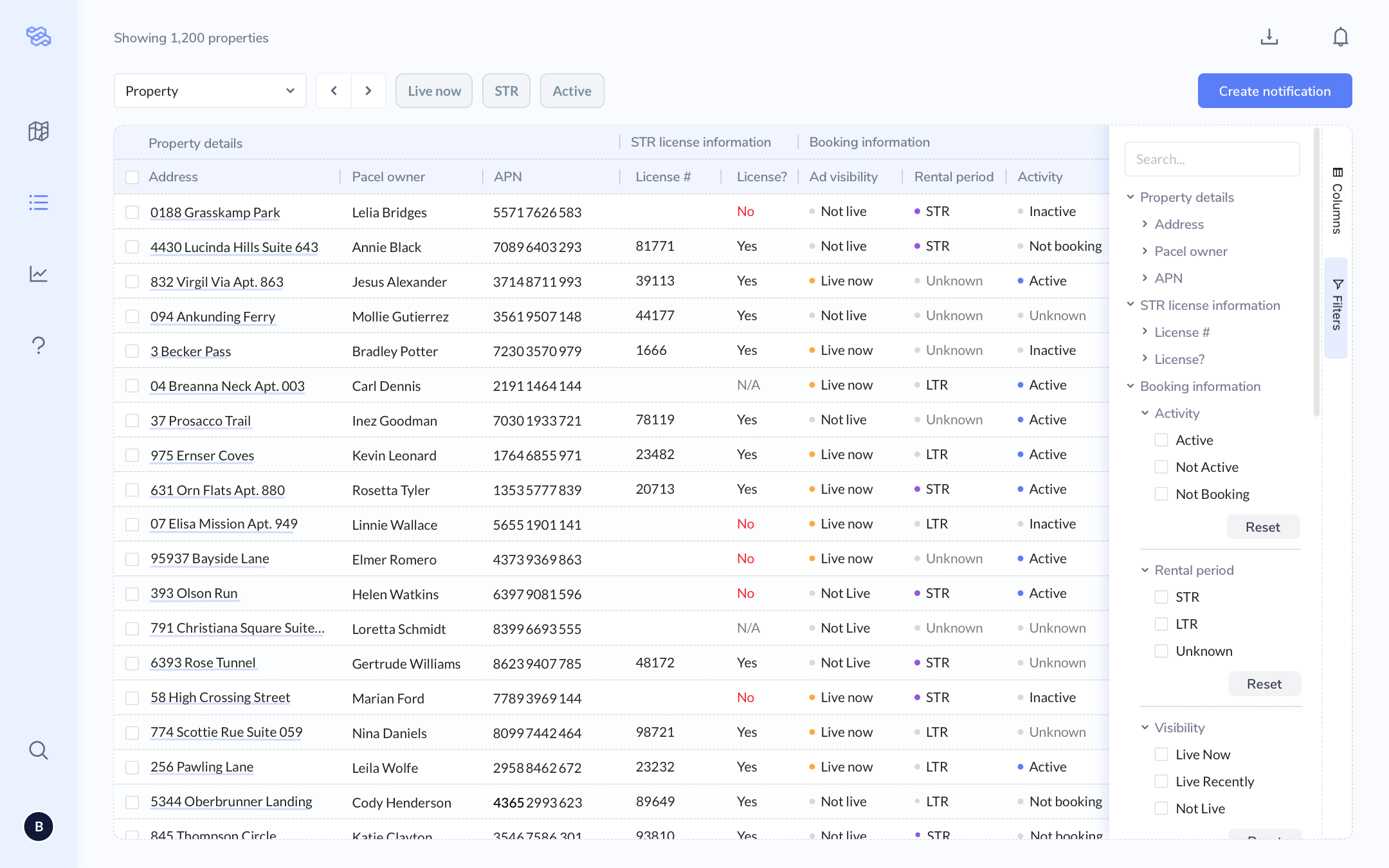This screenshot has height=868, width=1389.
Task: Open the notifications bell icon
Action: coord(1340,37)
